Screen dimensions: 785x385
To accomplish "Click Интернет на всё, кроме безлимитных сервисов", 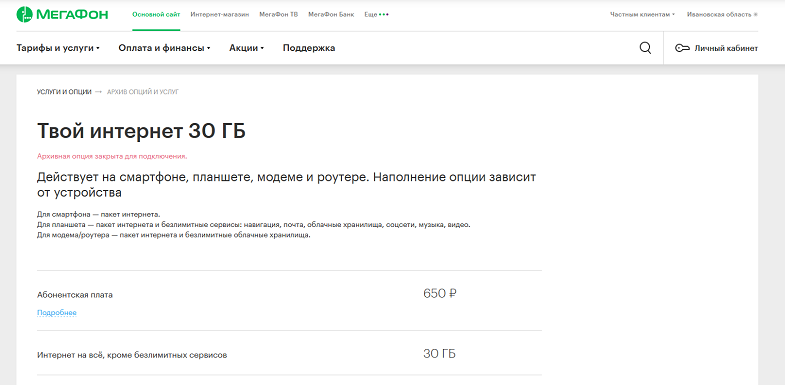I will click(x=132, y=355).
